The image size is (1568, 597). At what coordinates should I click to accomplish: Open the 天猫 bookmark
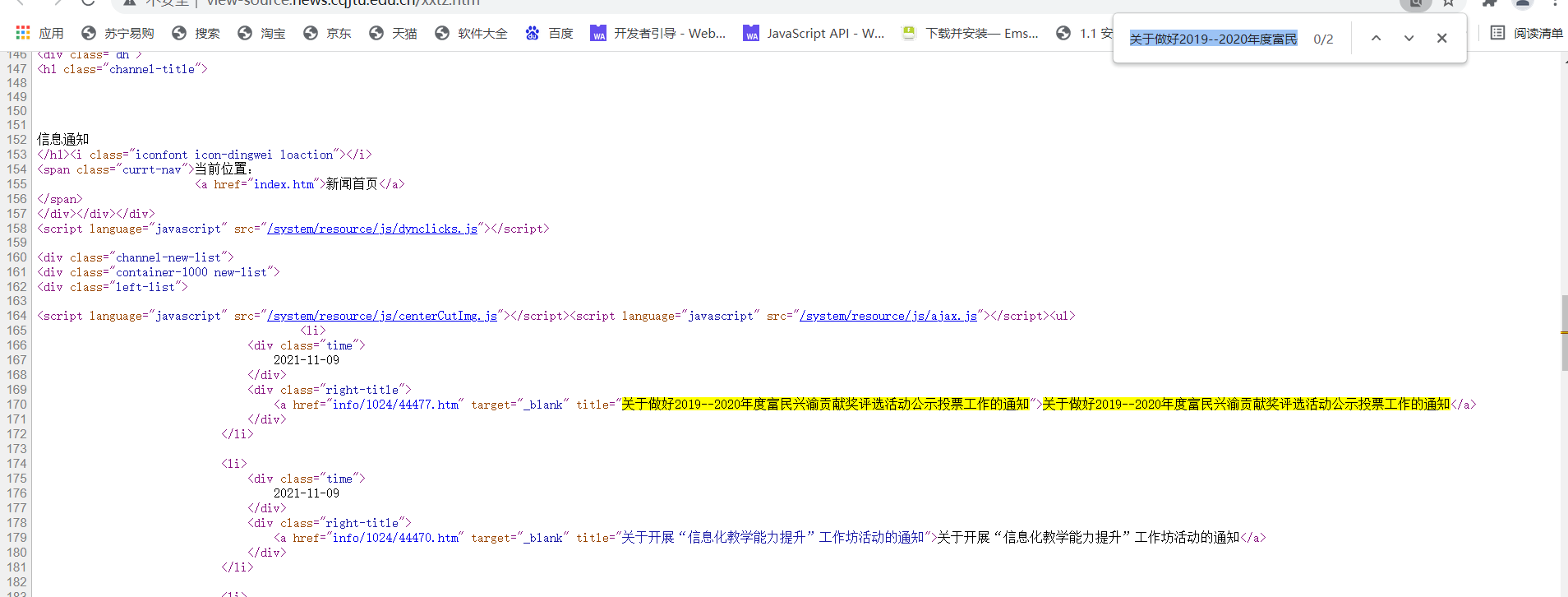pos(393,33)
